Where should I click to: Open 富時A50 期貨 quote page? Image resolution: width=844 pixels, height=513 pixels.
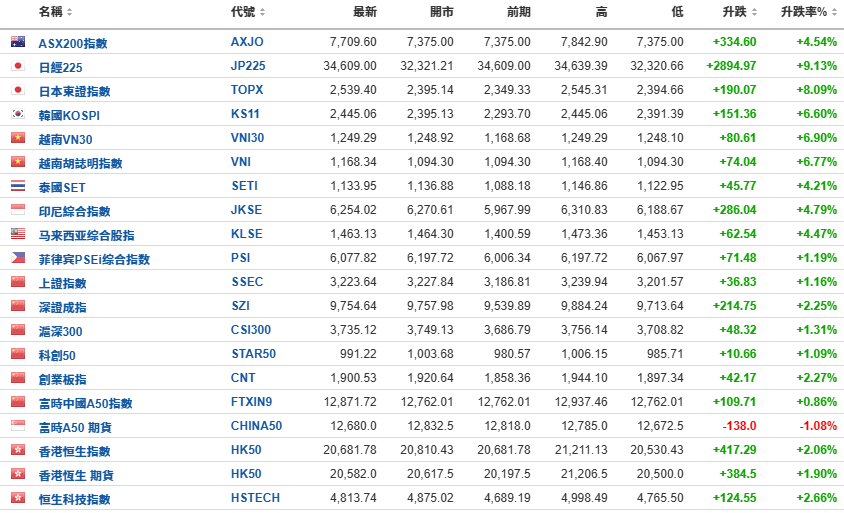click(x=73, y=427)
